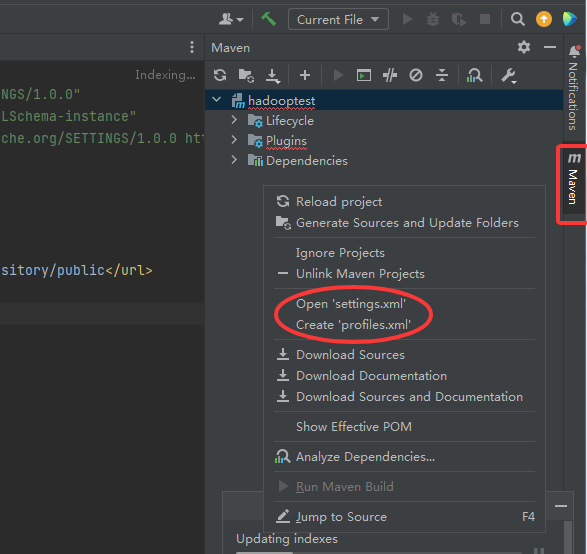
Task: Click Download Sources toolbar icon
Action: coord(273,75)
